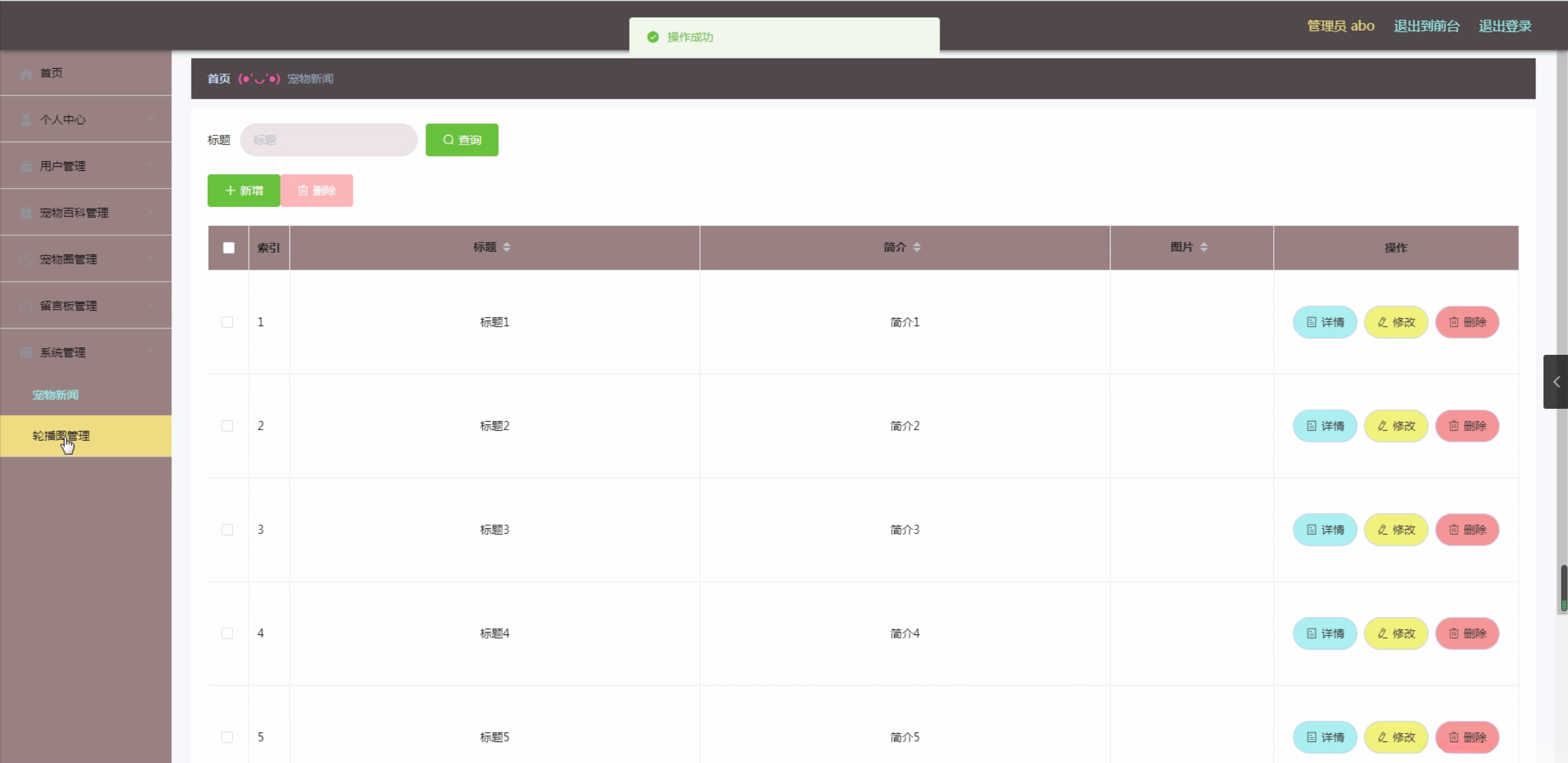Click the green 新增 button
Screen dimensions: 1568x763
pos(243,191)
